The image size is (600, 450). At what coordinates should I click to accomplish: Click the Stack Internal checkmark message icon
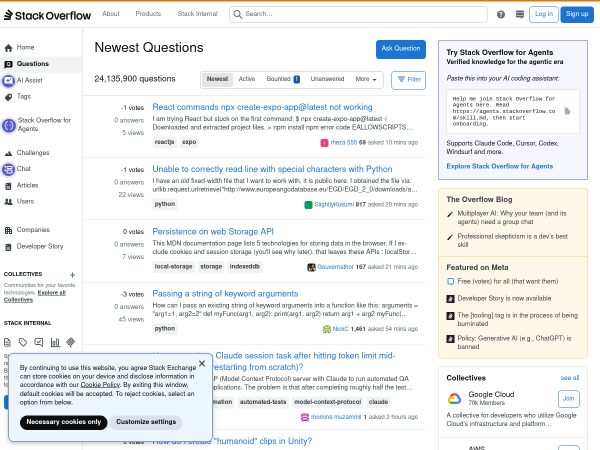[x=39, y=342]
